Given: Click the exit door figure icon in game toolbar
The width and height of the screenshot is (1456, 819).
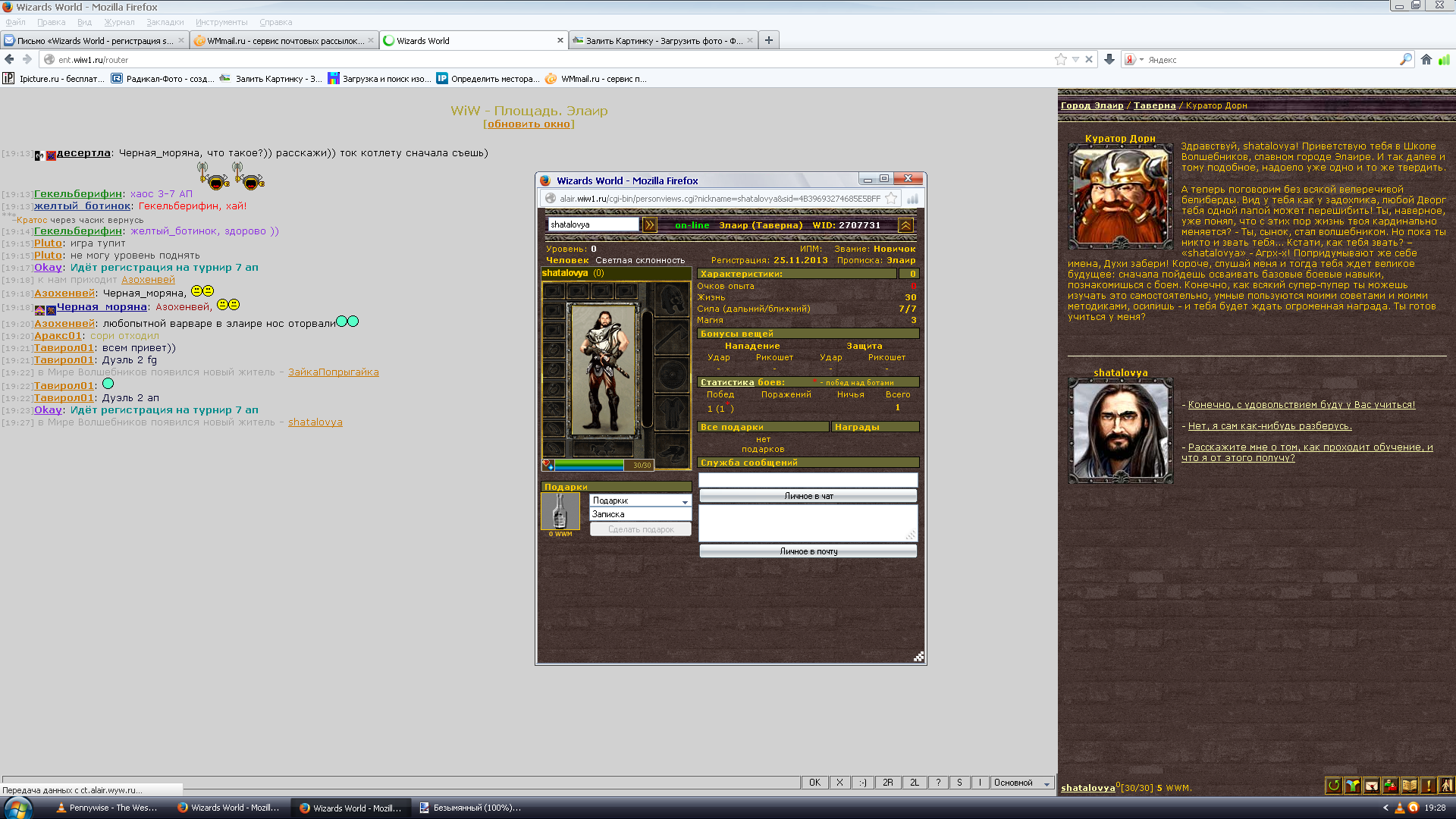Looking at the screenshot, I should coord(1446,786).
